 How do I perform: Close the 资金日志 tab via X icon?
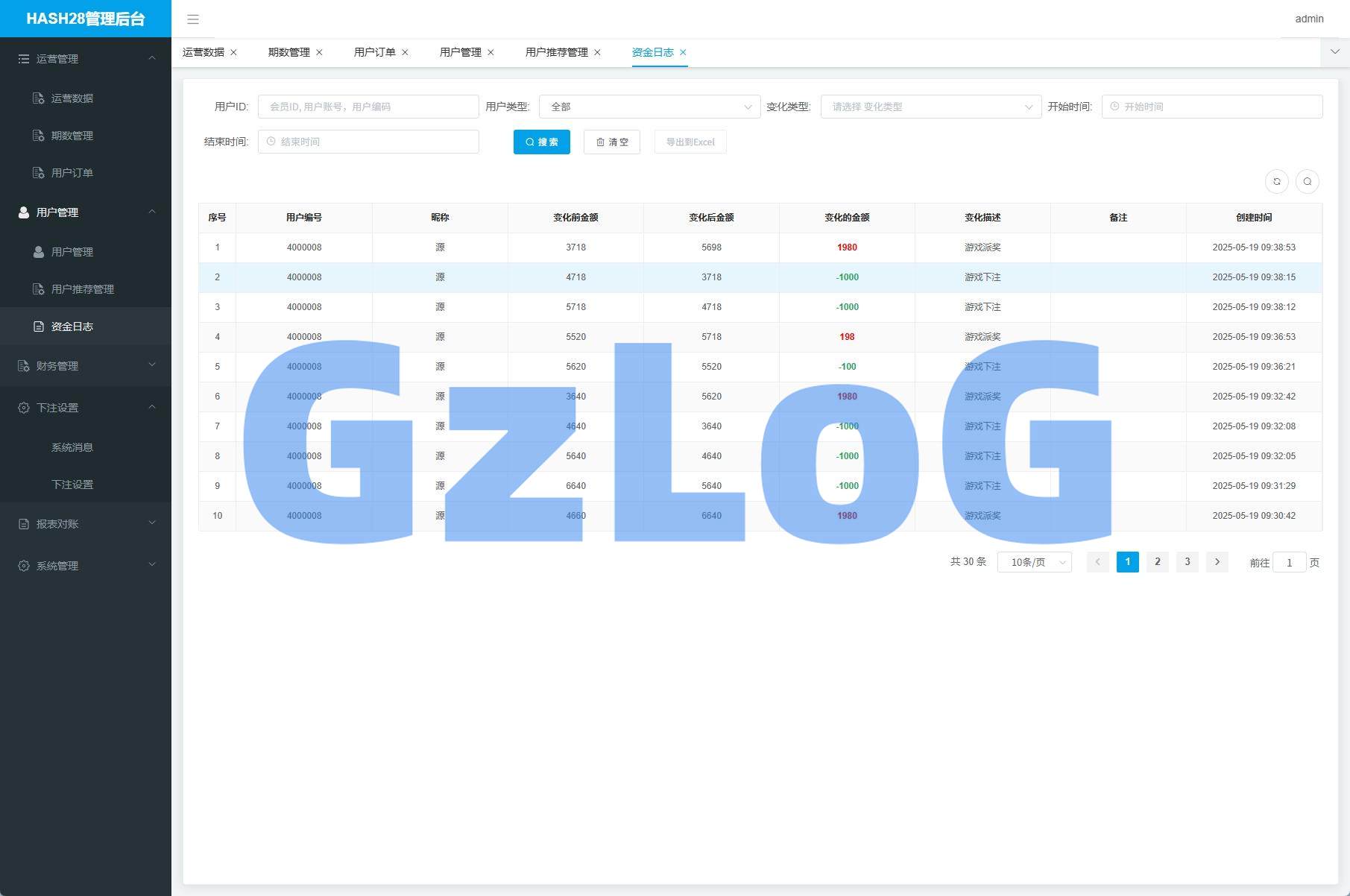(683, 52)
